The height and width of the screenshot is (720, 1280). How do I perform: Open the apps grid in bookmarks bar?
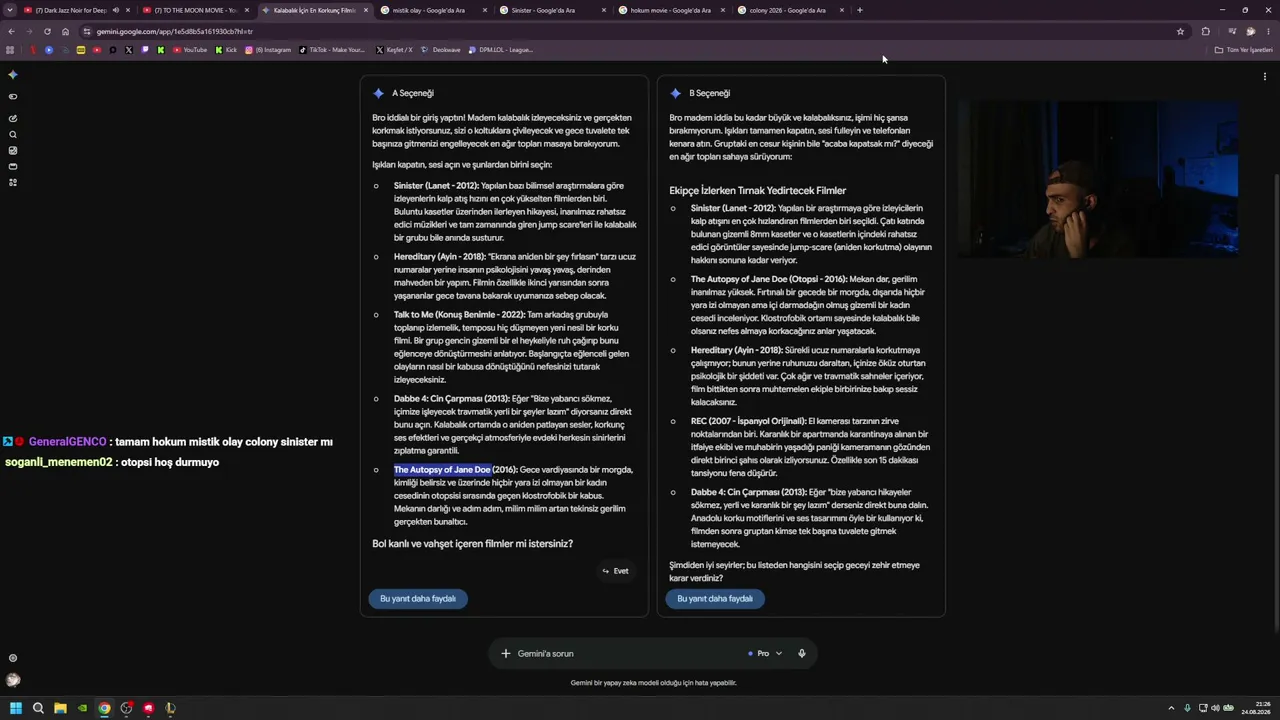(x=10, y=50)
